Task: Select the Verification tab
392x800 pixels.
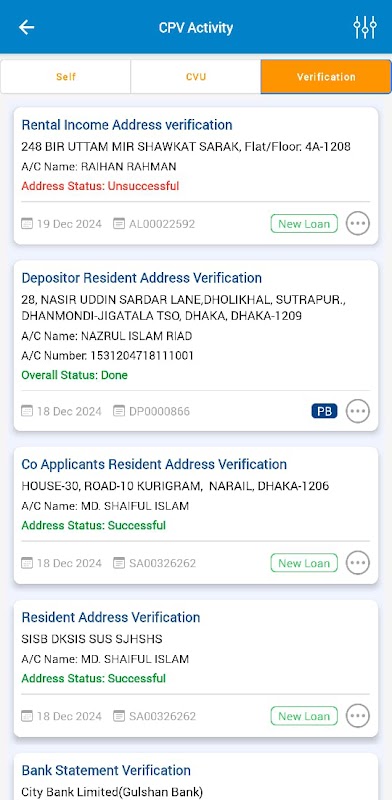Action: coord(326,77)
